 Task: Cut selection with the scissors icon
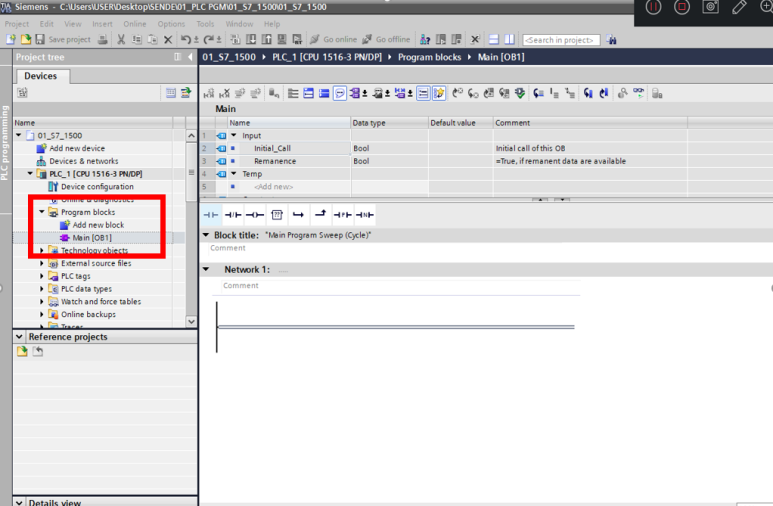coord(121,39)
